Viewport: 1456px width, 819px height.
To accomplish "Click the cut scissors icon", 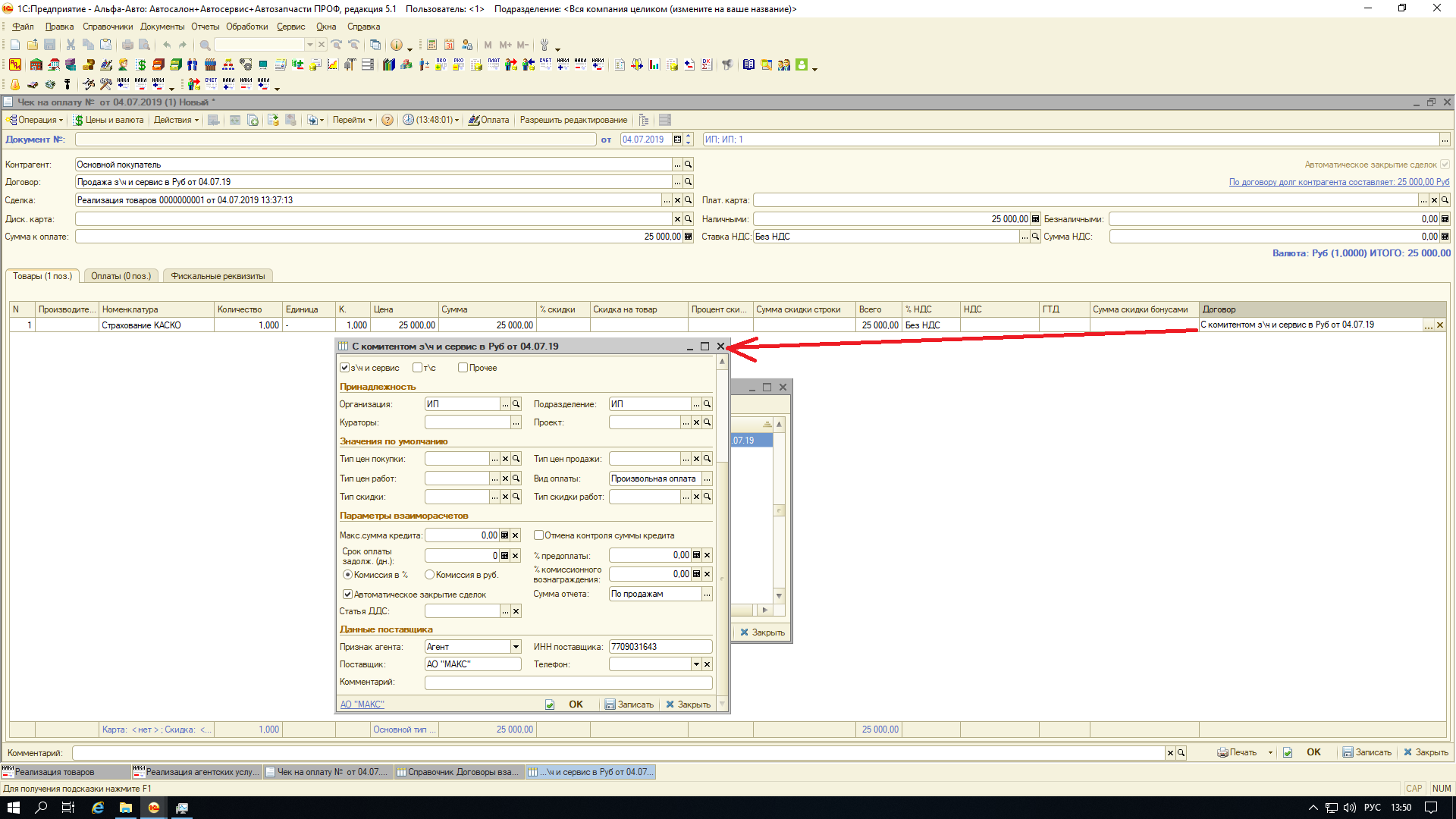I will point(71,45).
